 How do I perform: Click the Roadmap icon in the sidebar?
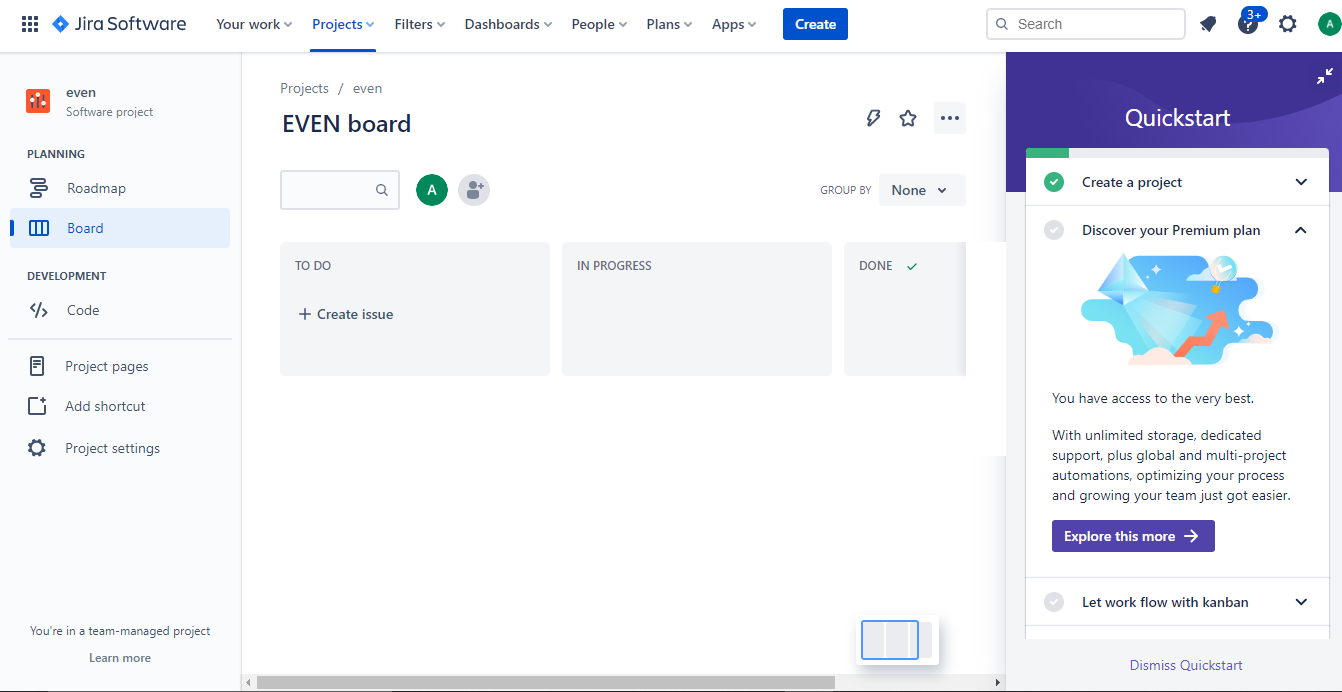click(39, 188)
